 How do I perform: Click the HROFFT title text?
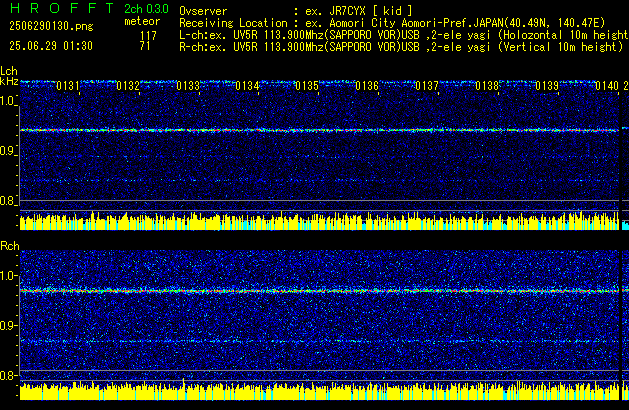click(x=62, y=8)
